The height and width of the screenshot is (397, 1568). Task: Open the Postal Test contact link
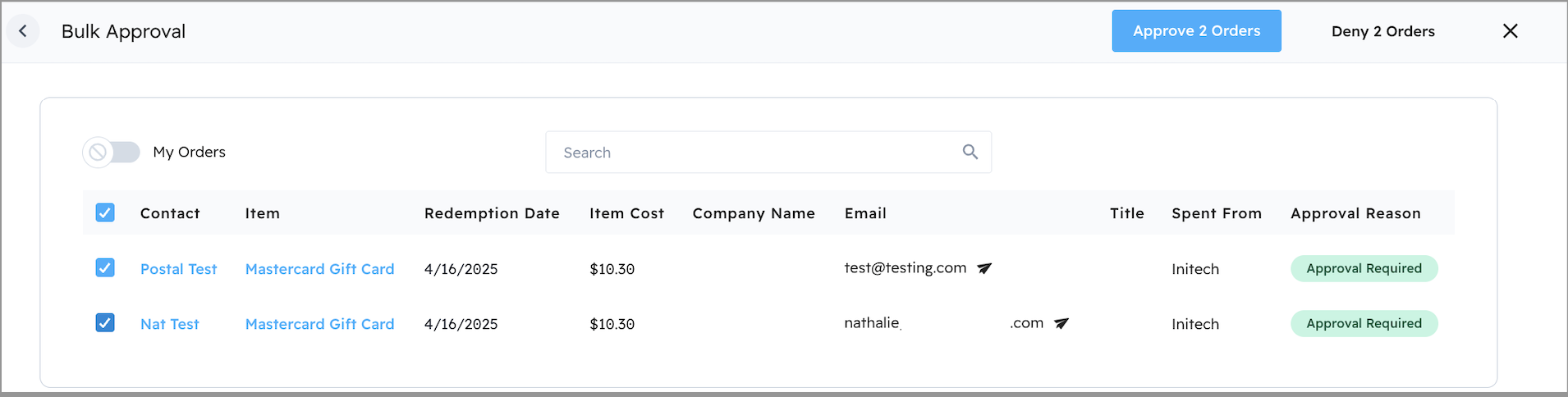178,269
